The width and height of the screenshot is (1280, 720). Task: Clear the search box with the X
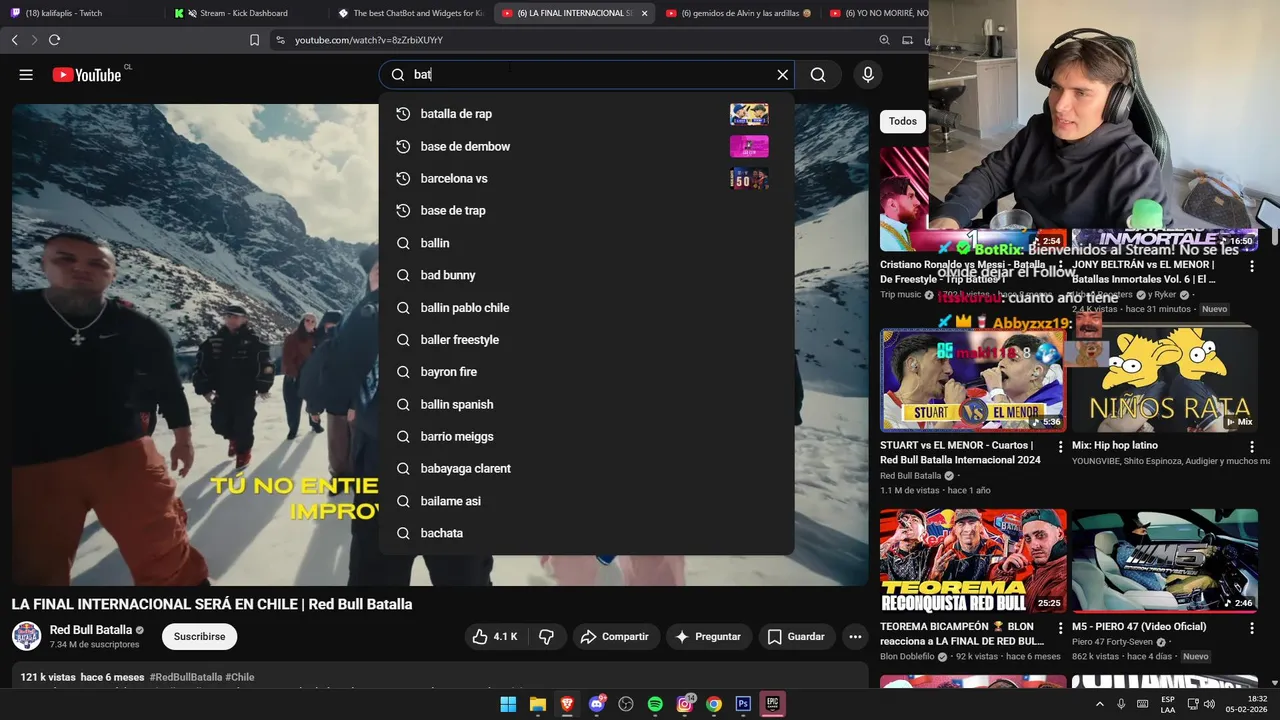(x=783, y=75)
